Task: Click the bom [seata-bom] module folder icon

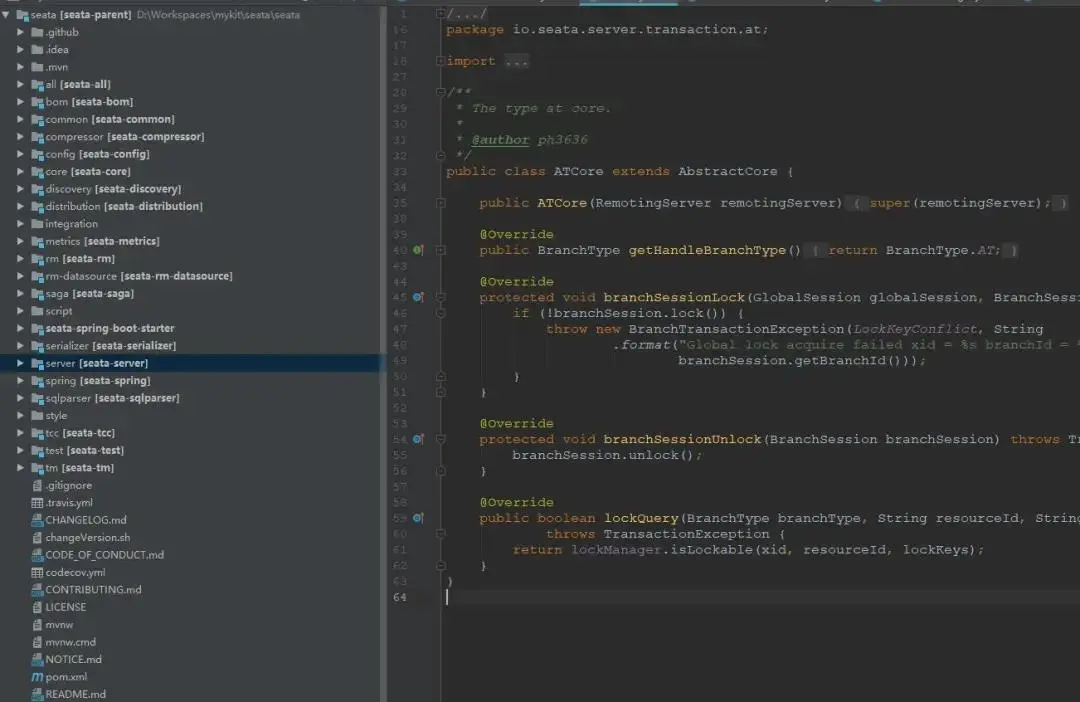Action: (37, 102)
